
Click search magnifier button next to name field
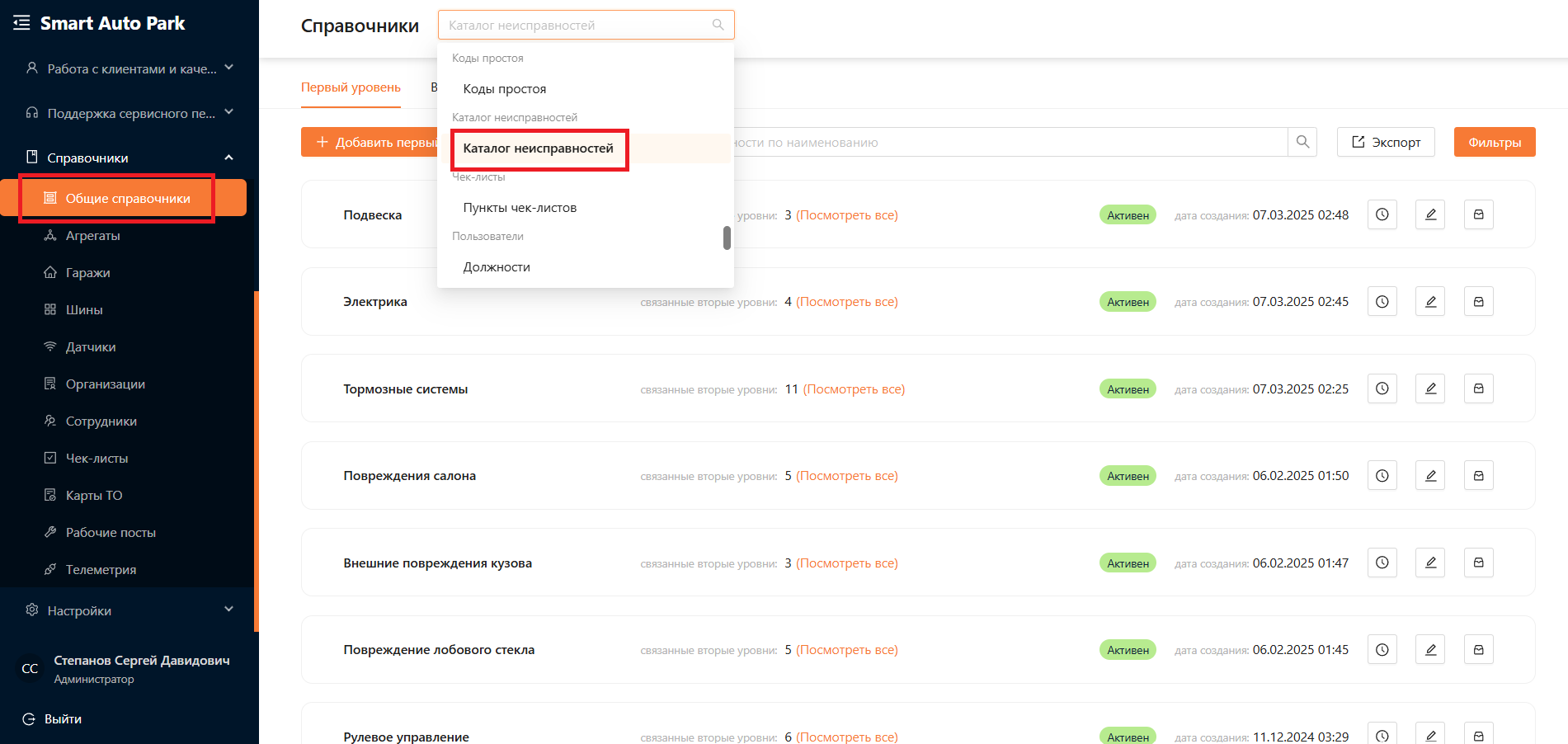pos(1302,142)
